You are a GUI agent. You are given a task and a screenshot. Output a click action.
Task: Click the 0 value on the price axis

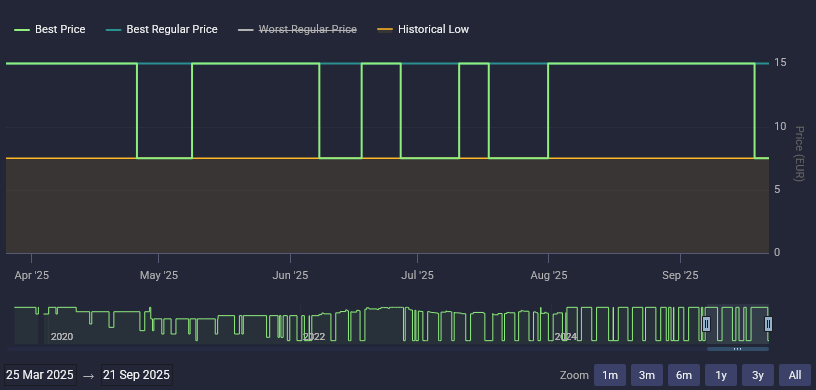tap(777, 253)
